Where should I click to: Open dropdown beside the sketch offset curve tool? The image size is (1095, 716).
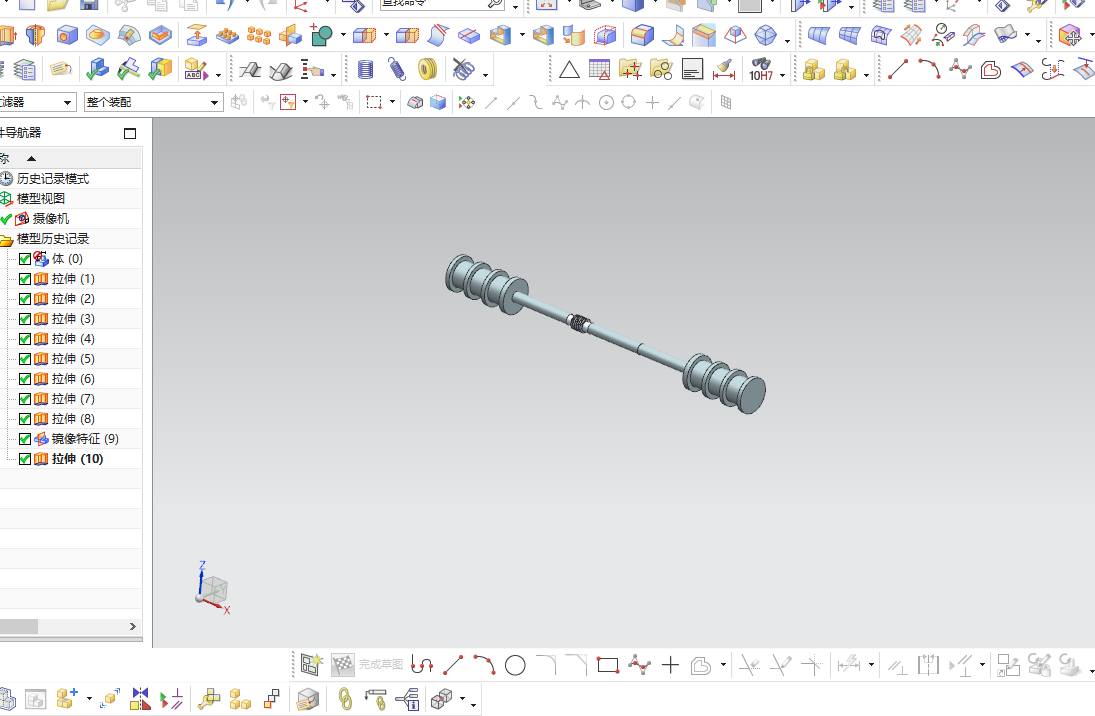pyautogui.click(x=723, y=665)
